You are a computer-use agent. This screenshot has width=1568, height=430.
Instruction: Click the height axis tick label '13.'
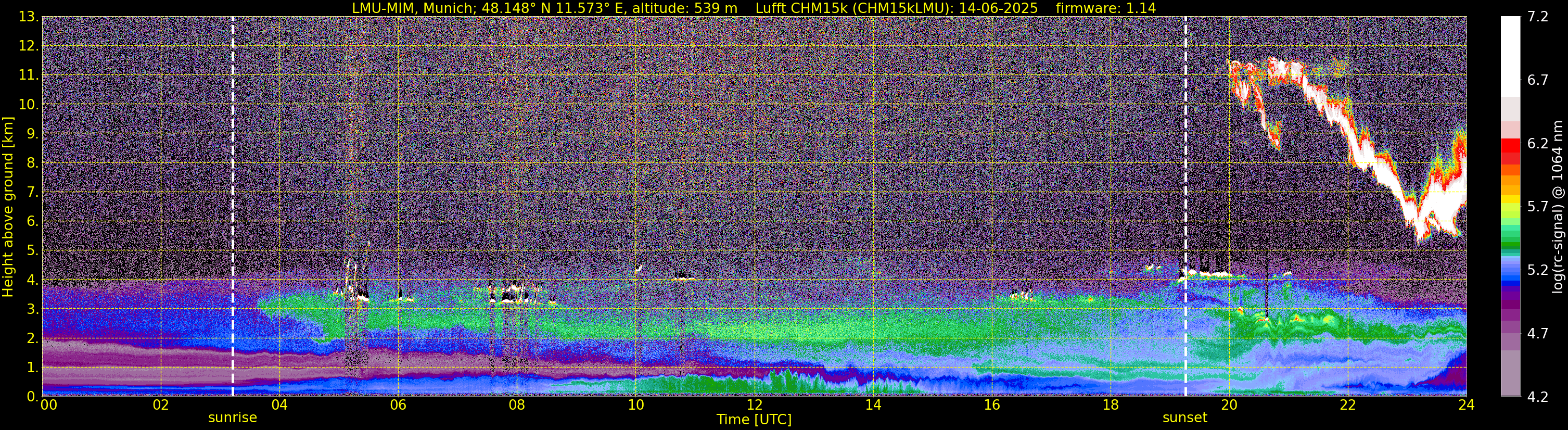(29, 17)
